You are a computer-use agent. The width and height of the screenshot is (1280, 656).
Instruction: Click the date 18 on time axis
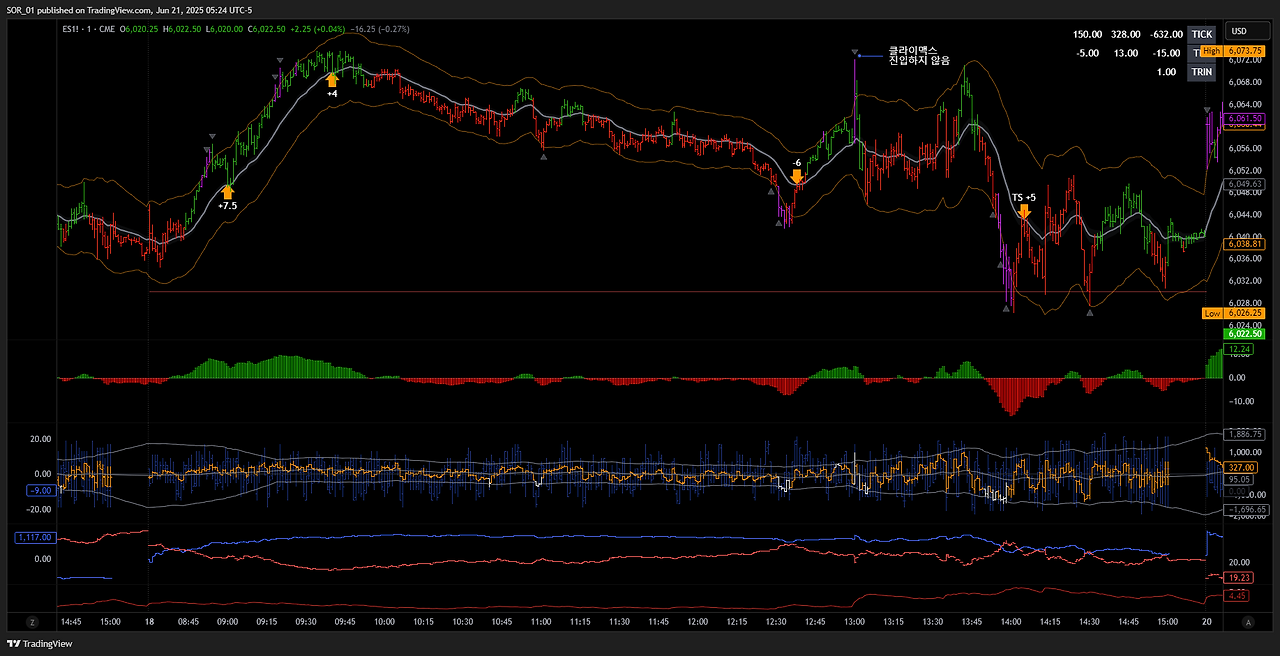click(x=149, y=622)
